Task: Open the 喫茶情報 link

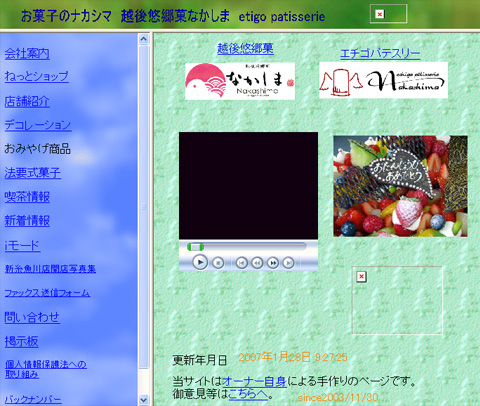Action: [27, 197]
